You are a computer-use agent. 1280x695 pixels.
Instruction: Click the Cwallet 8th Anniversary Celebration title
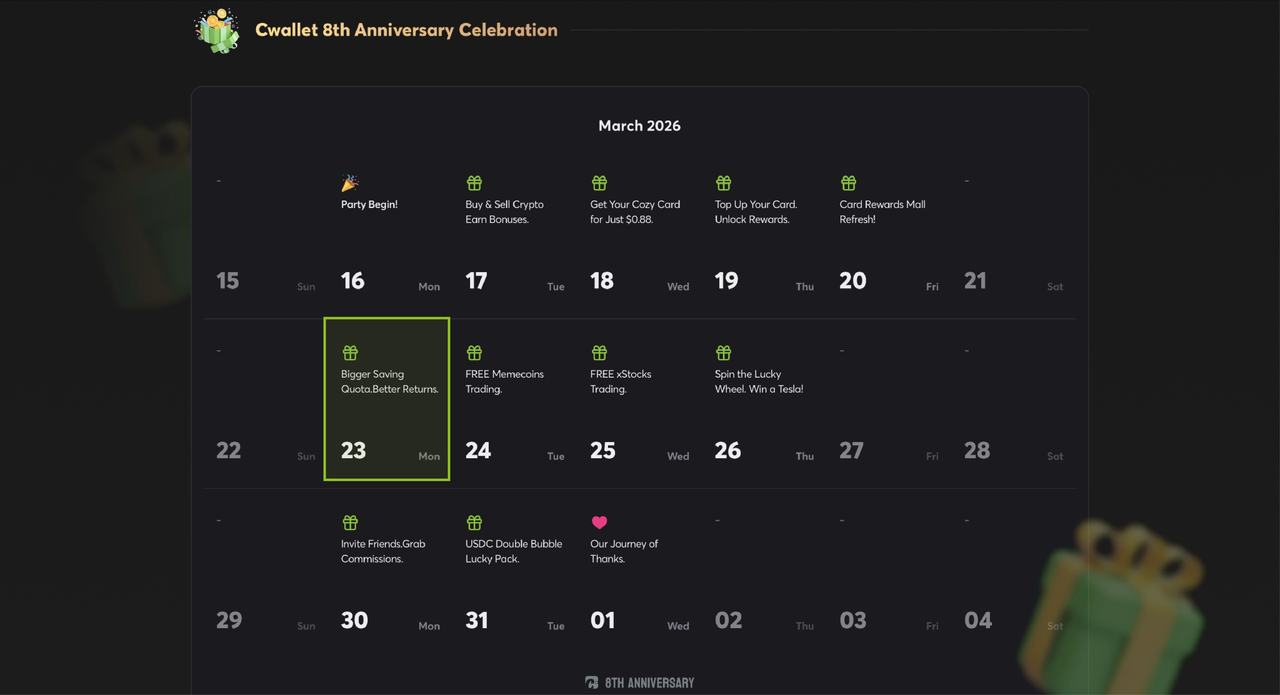point(406,30)
